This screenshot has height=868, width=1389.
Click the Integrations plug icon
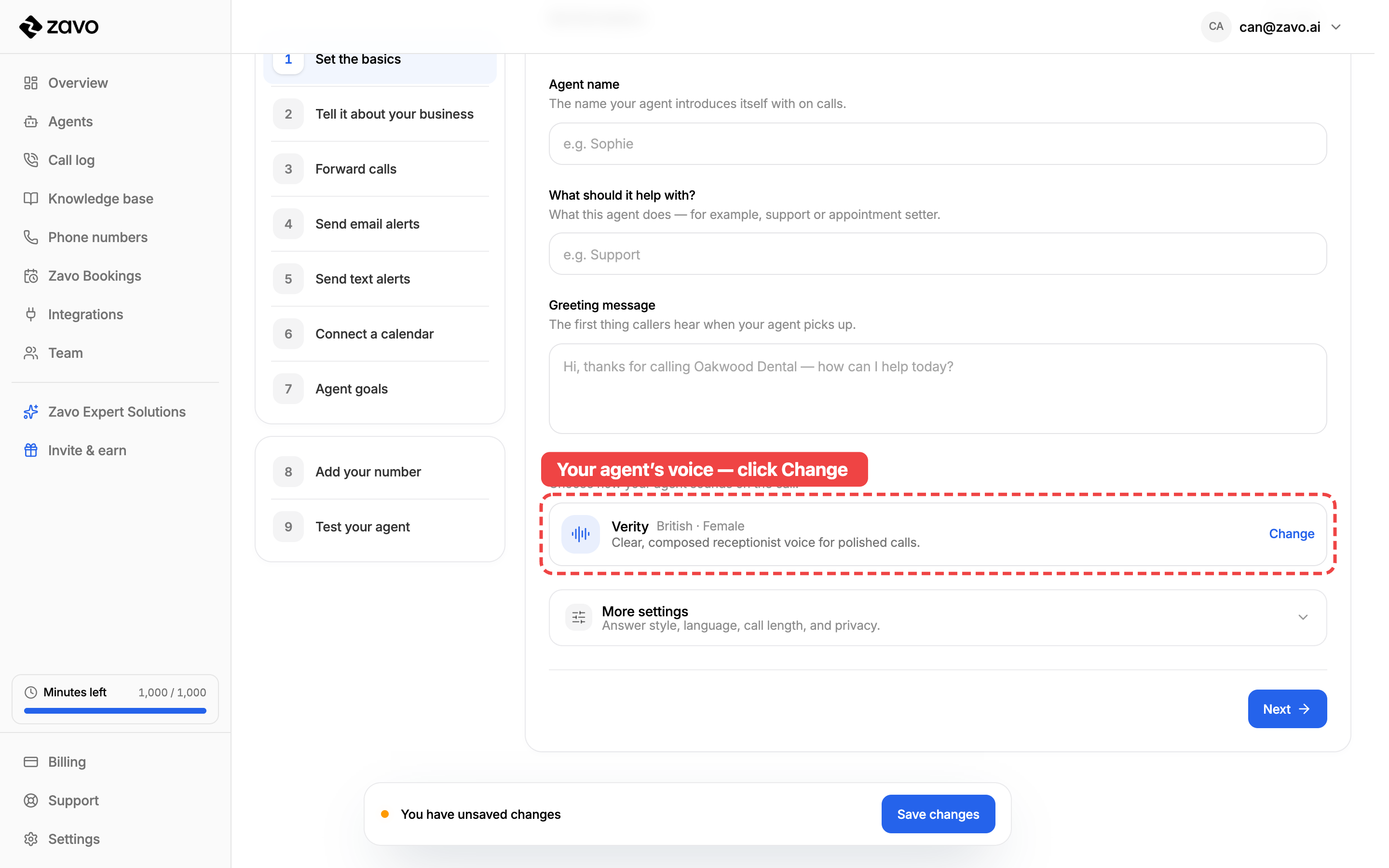point(31,314)
